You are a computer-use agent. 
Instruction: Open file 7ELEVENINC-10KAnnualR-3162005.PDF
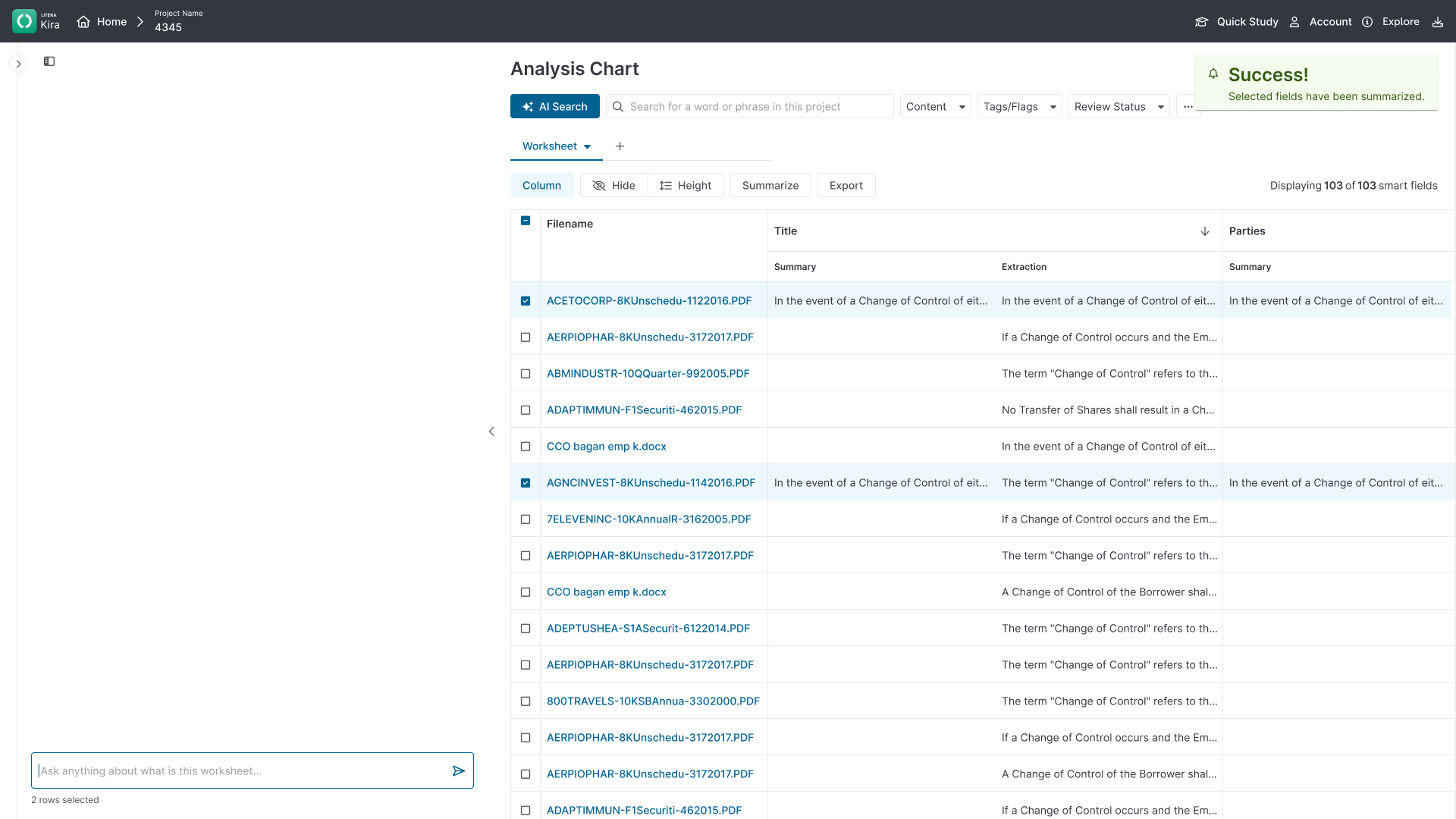(x=648, y=519)
